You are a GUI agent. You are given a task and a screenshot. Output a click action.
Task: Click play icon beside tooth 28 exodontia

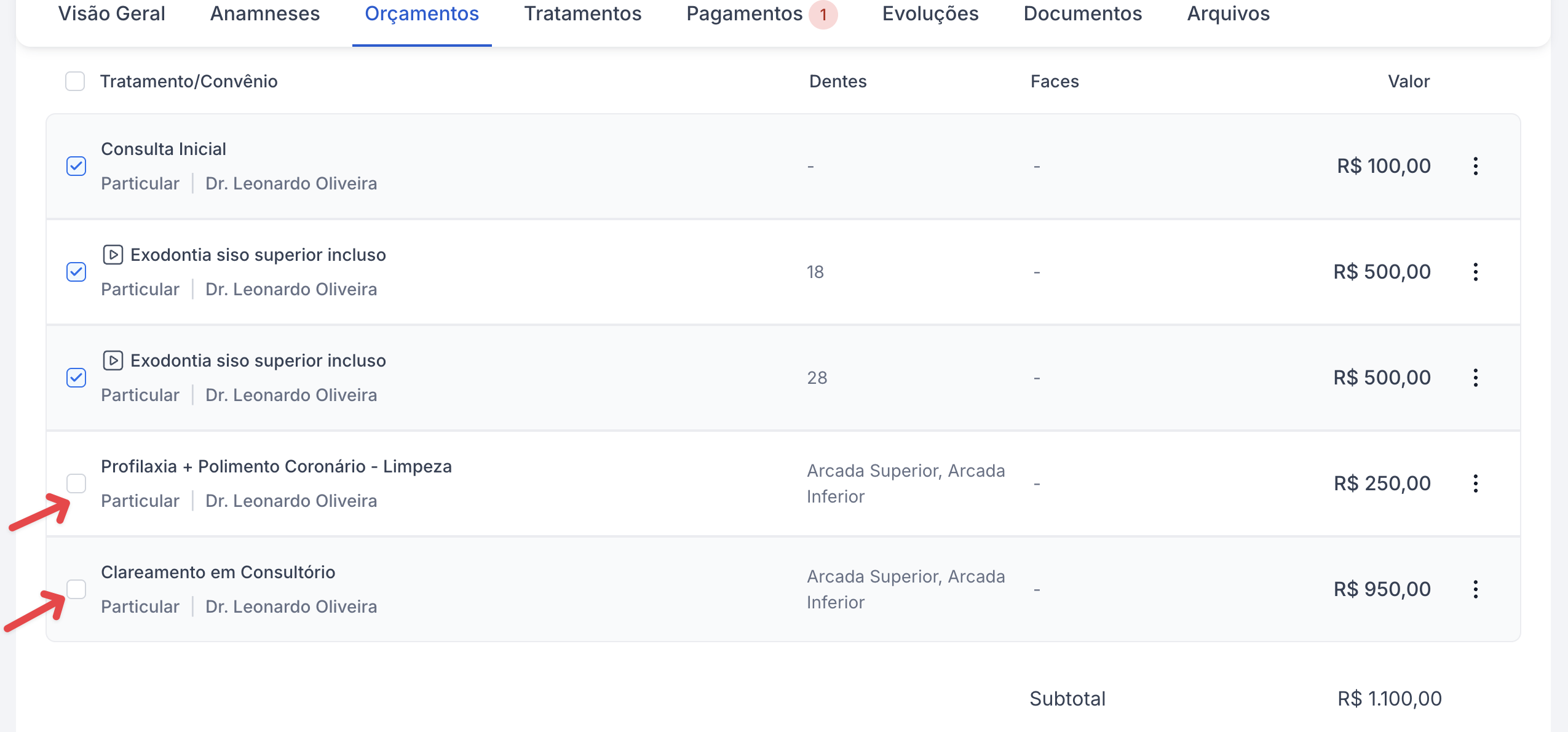click(x=113, y=360)
